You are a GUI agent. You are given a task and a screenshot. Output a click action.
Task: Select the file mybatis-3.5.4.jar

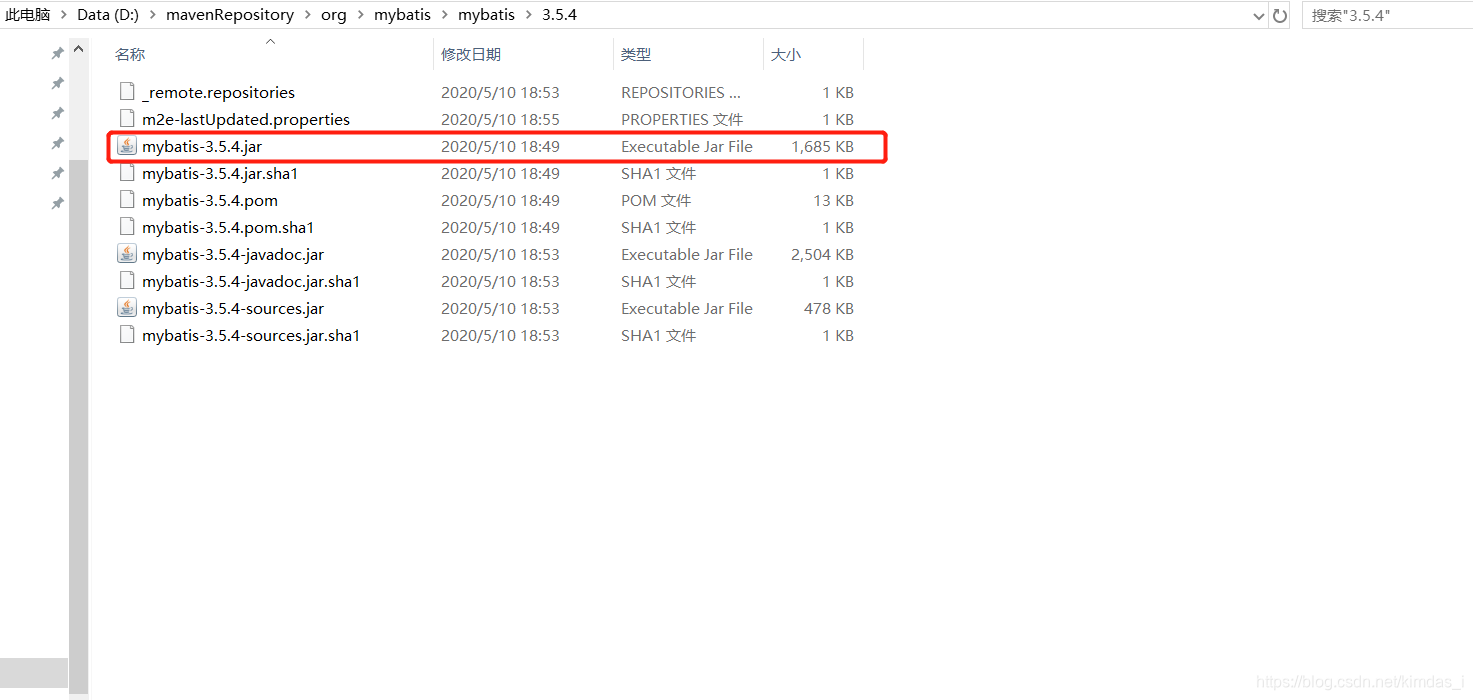coord(202,146)
